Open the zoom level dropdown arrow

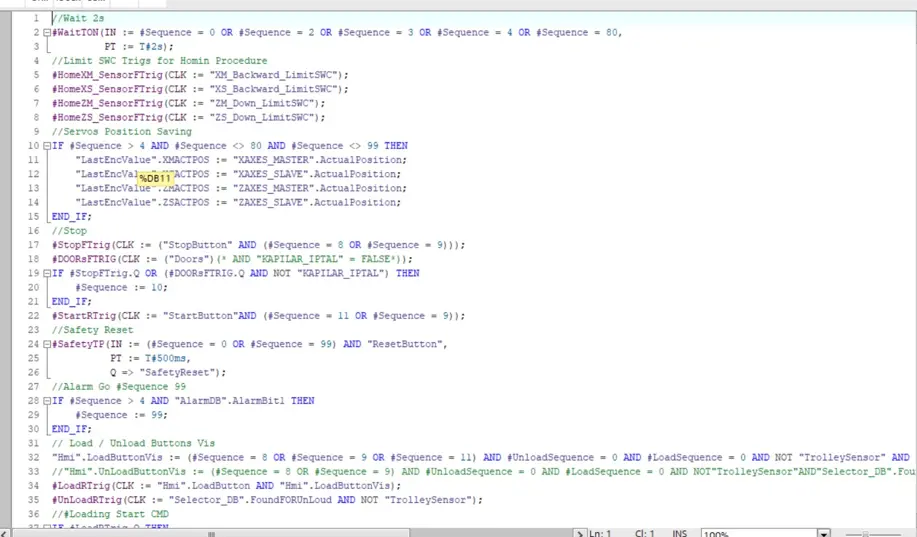pyautogui.click(x=823, y=533)
